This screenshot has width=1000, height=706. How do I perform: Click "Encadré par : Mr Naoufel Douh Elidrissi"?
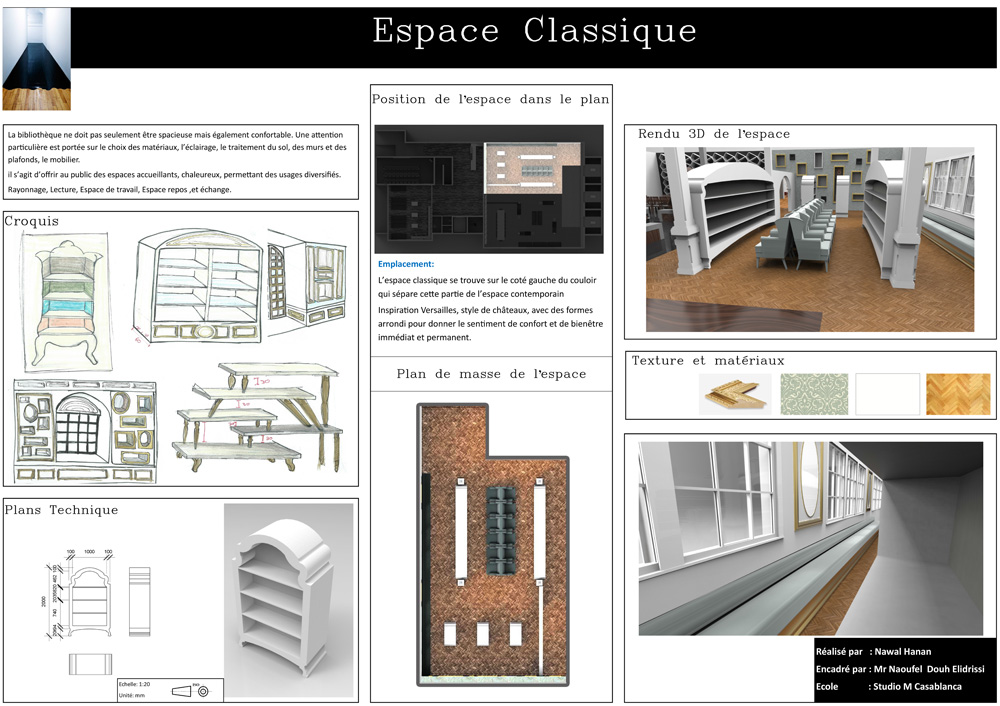[x=900, y=669]
